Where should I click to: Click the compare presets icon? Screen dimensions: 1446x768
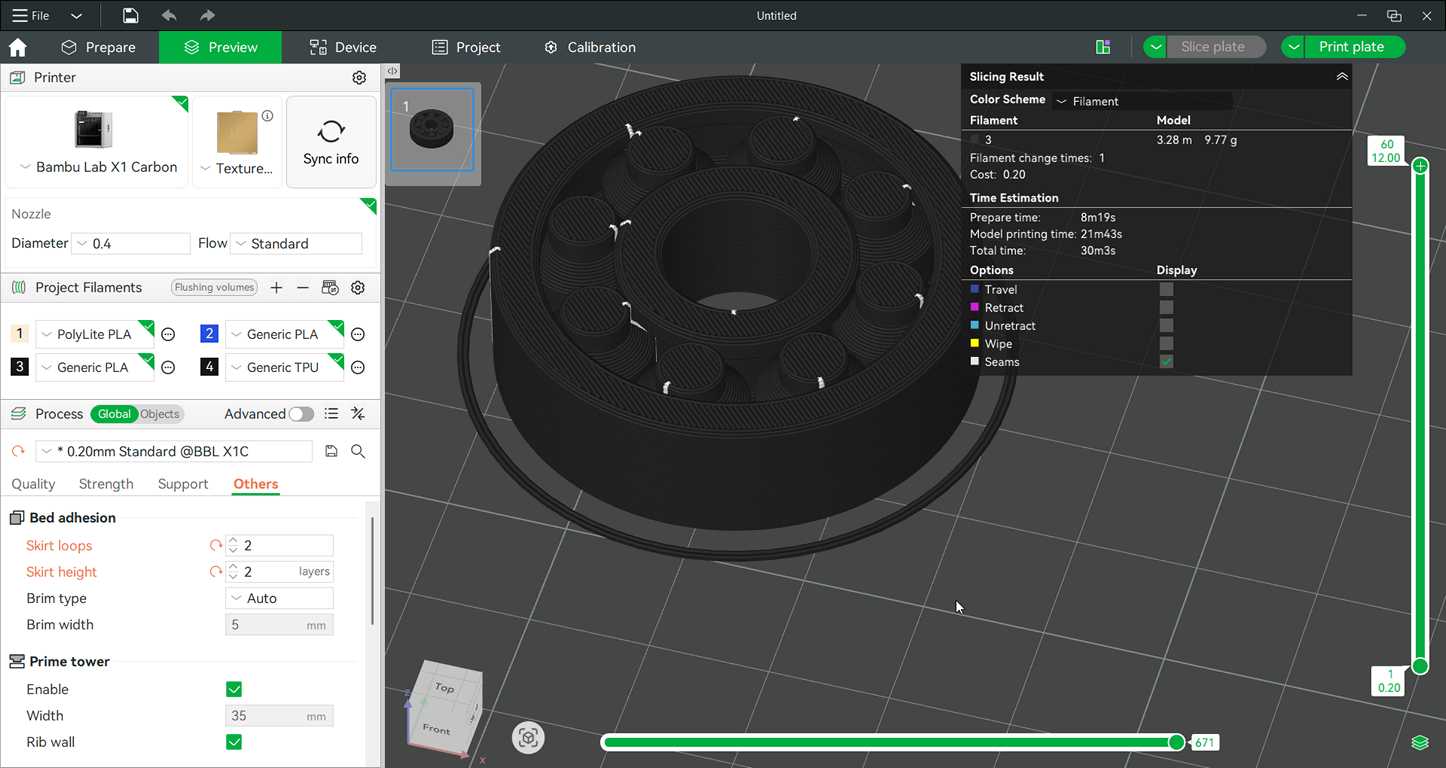click(358, 414)
